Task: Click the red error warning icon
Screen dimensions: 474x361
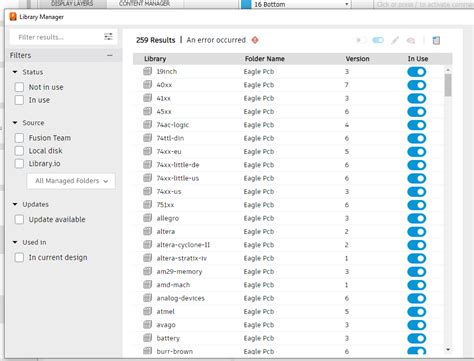Action: click(x=255, y=40)
